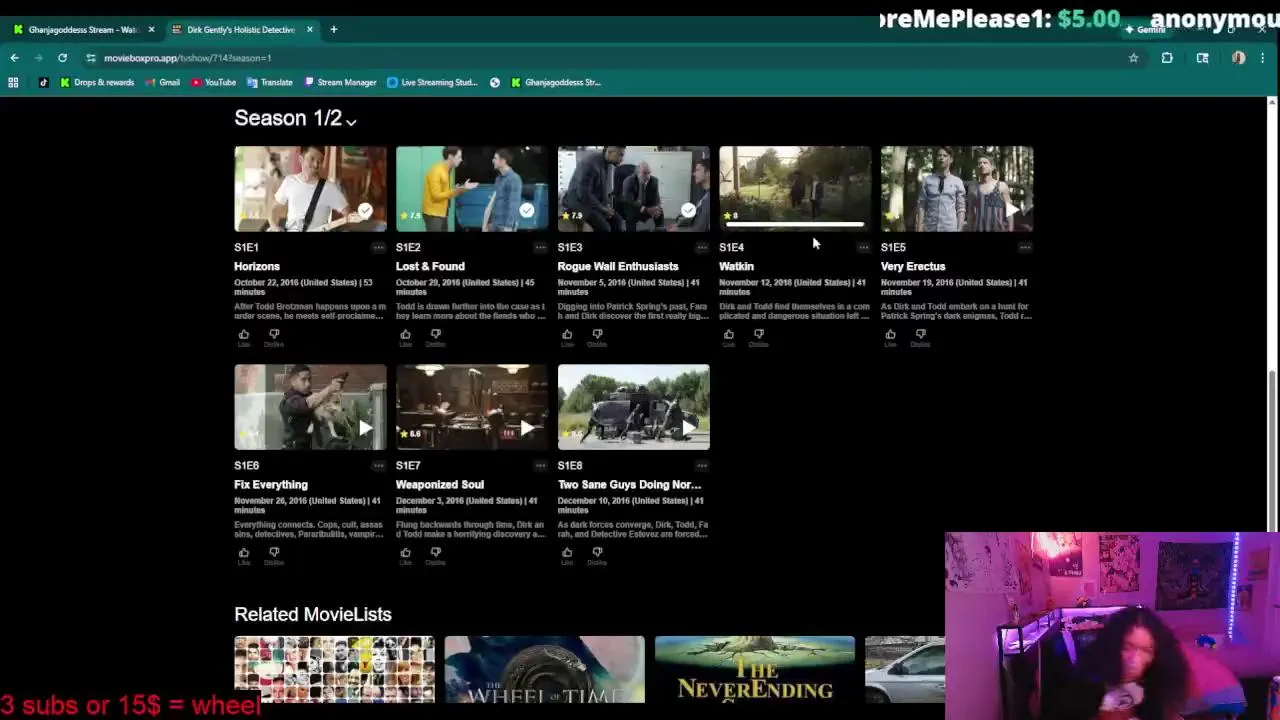Open more options for S1E3
This screenshot has width=1280, height=720.
click(701, 247)
